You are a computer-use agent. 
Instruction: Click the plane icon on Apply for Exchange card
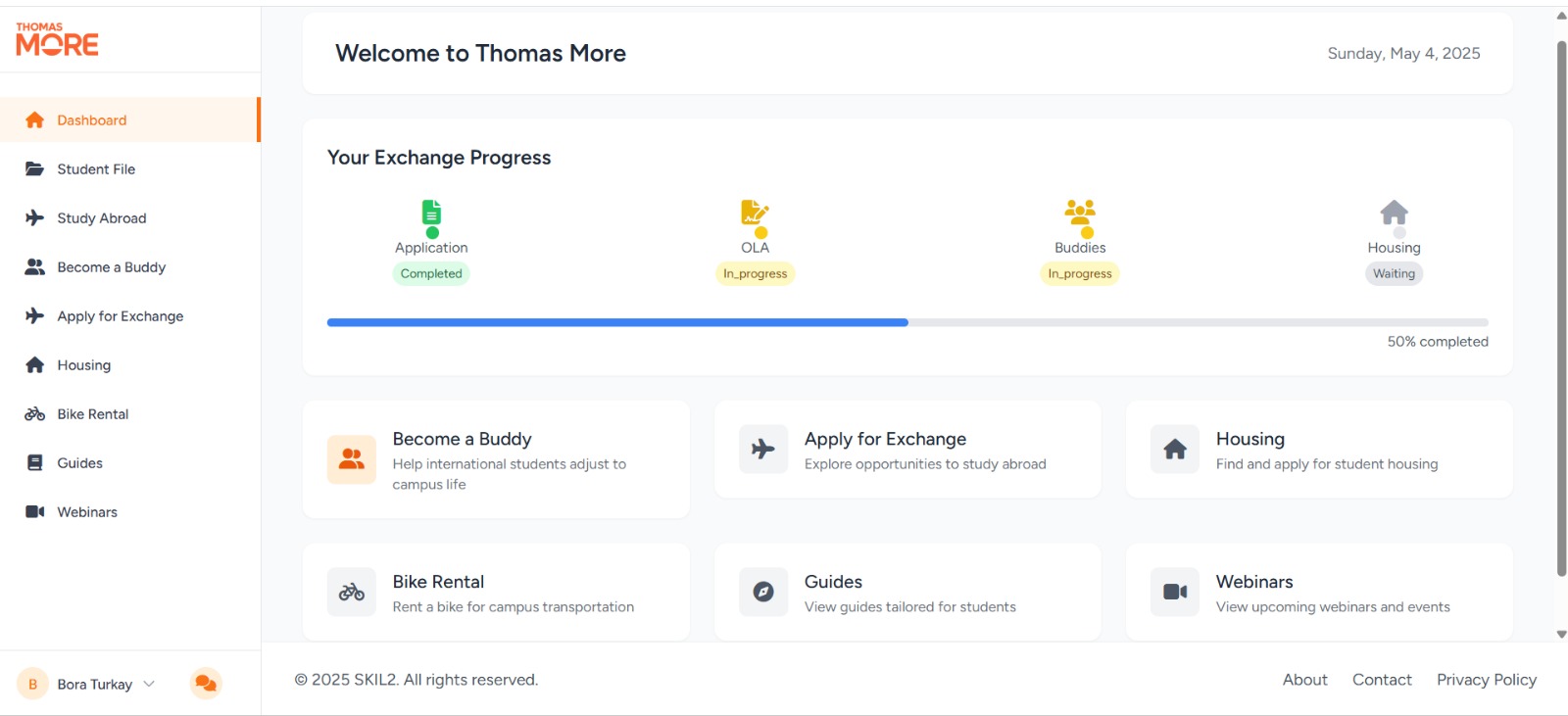coord(763,449)
